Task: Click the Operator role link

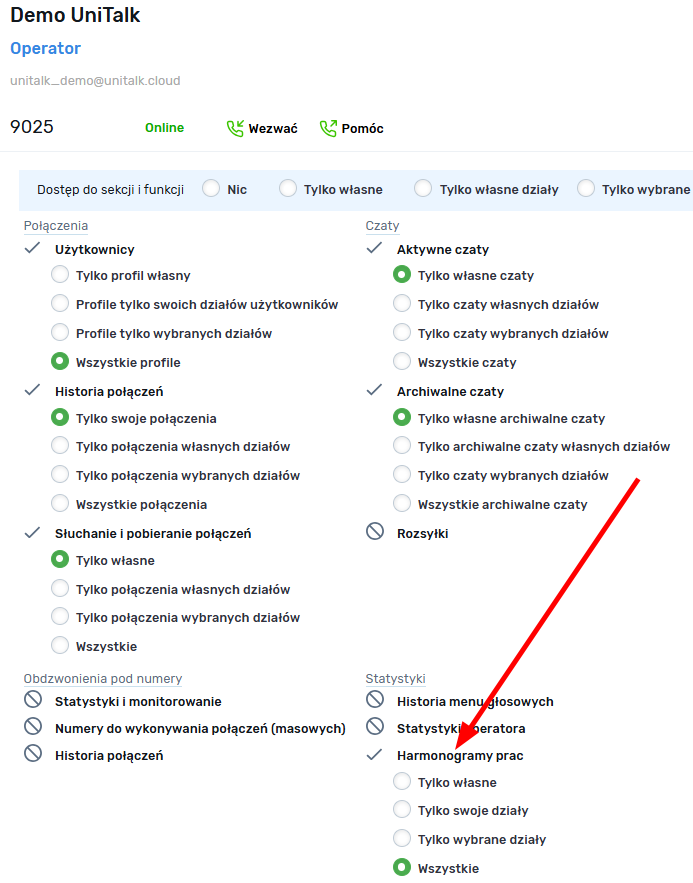Action: 45,48
